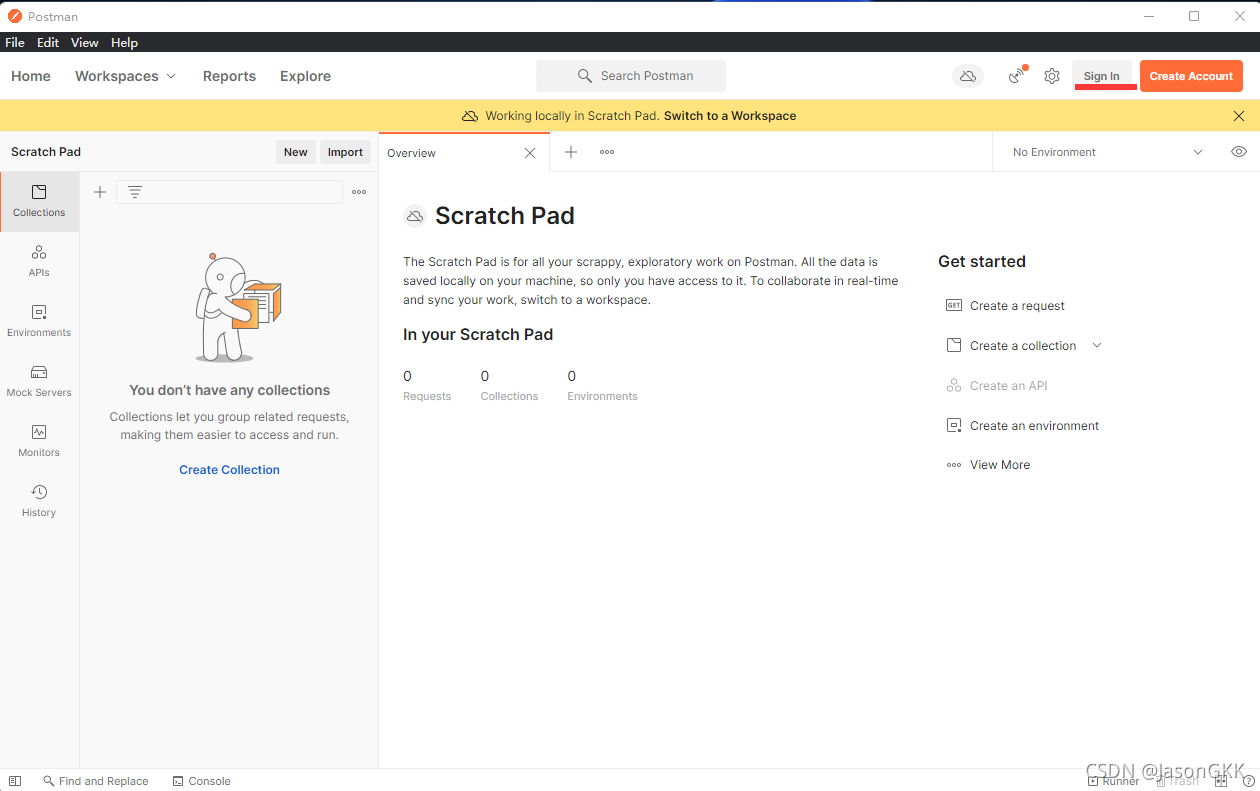The height and width of the screenshot is (791, 1260).
Task: Click the Requests count label
Action: tap(427, 397)
